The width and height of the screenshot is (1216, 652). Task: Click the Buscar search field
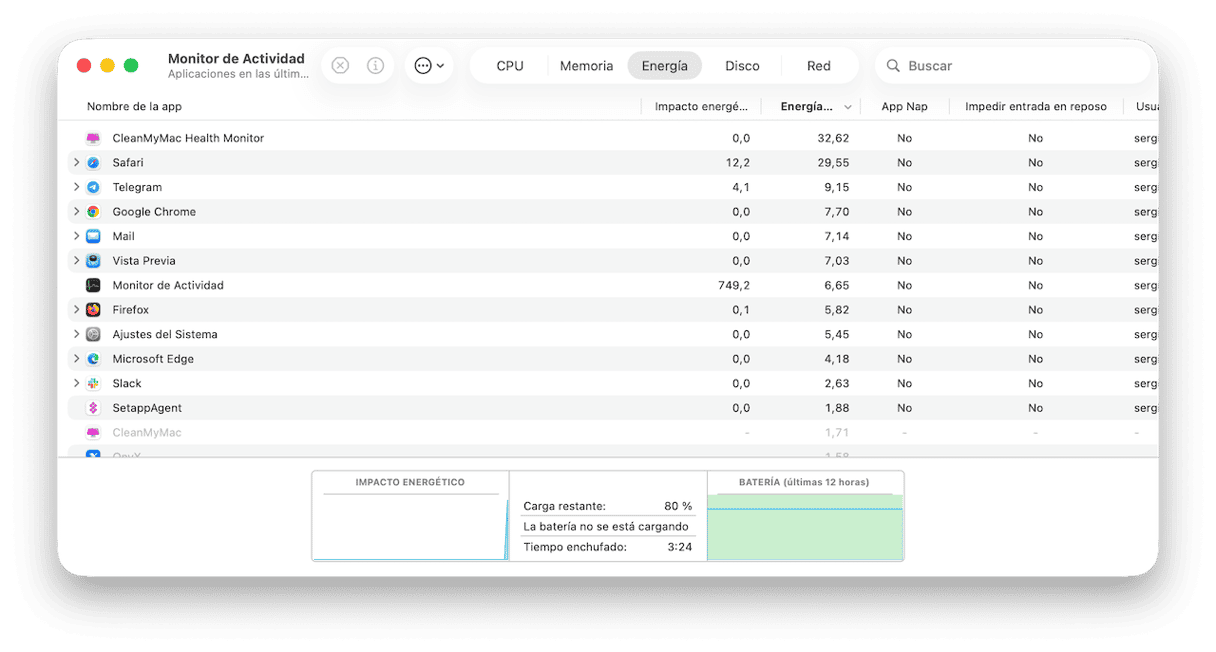point(1014,66)
